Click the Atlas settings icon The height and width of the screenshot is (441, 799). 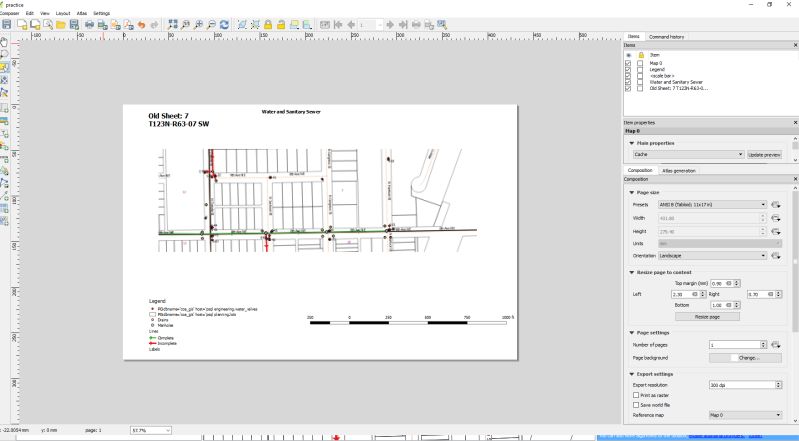coord(442,24)
